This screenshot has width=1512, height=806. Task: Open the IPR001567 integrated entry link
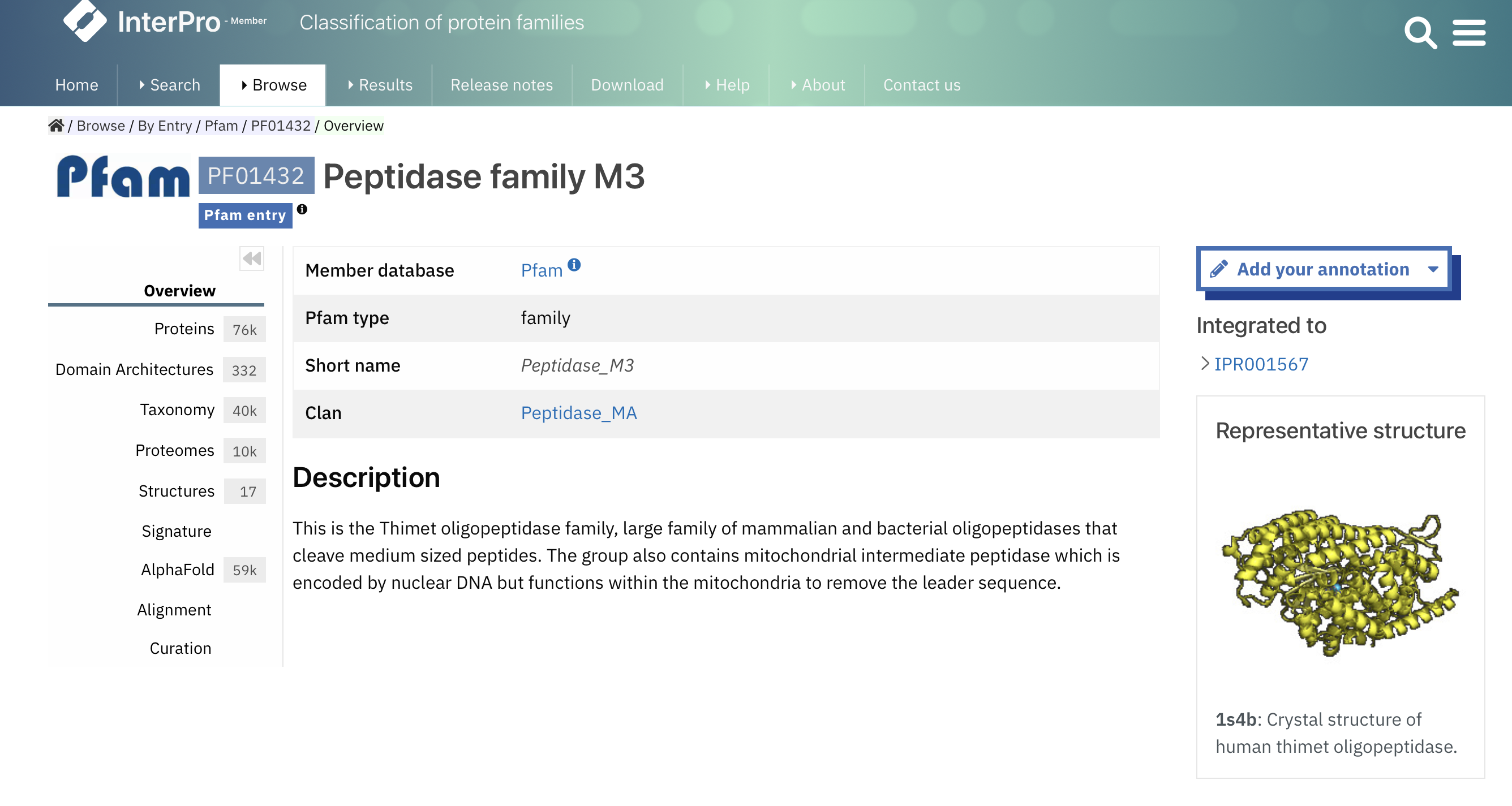[x=1261, y=364]
